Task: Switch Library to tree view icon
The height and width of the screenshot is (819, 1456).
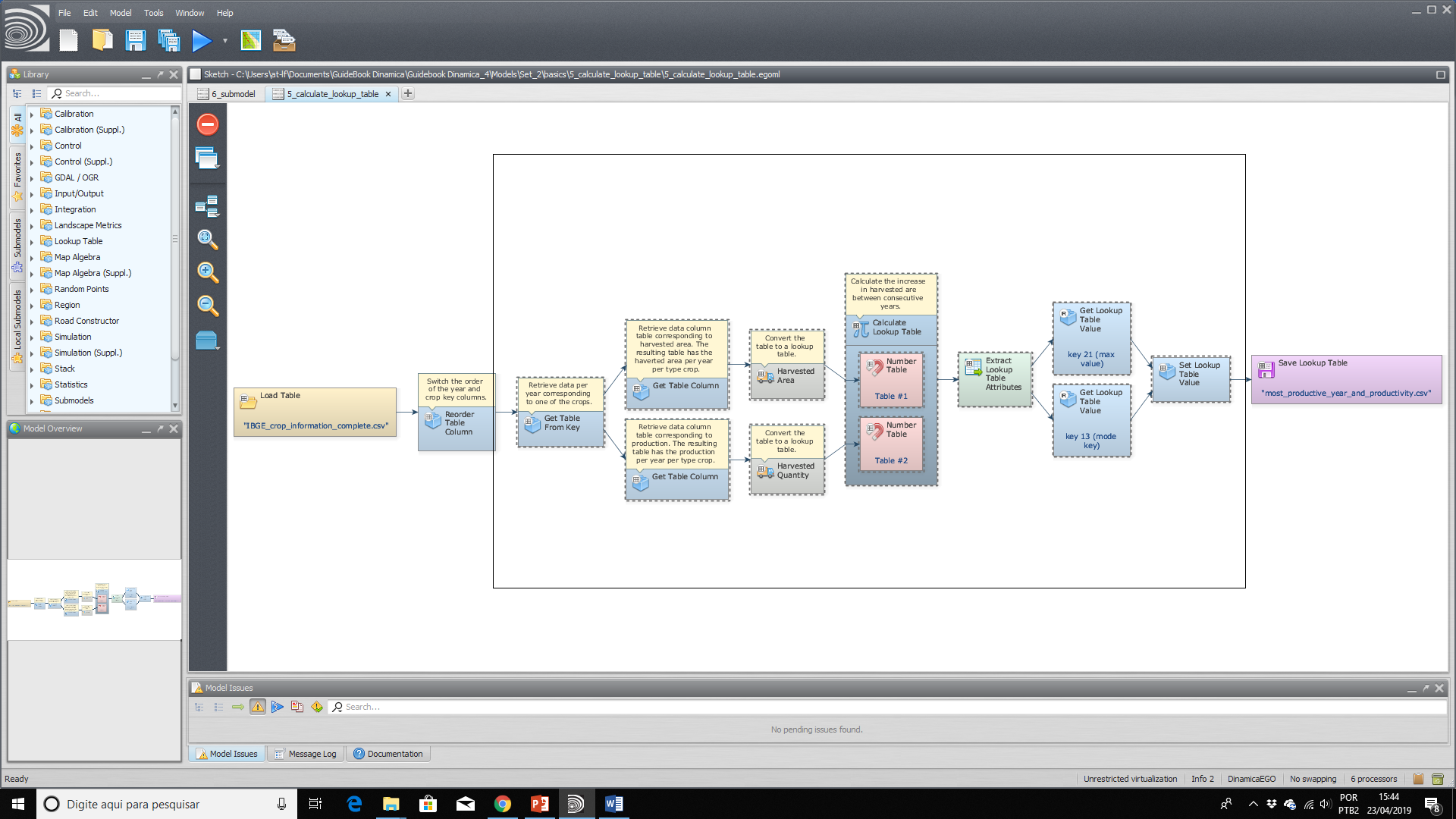Action: pos(17,93)
